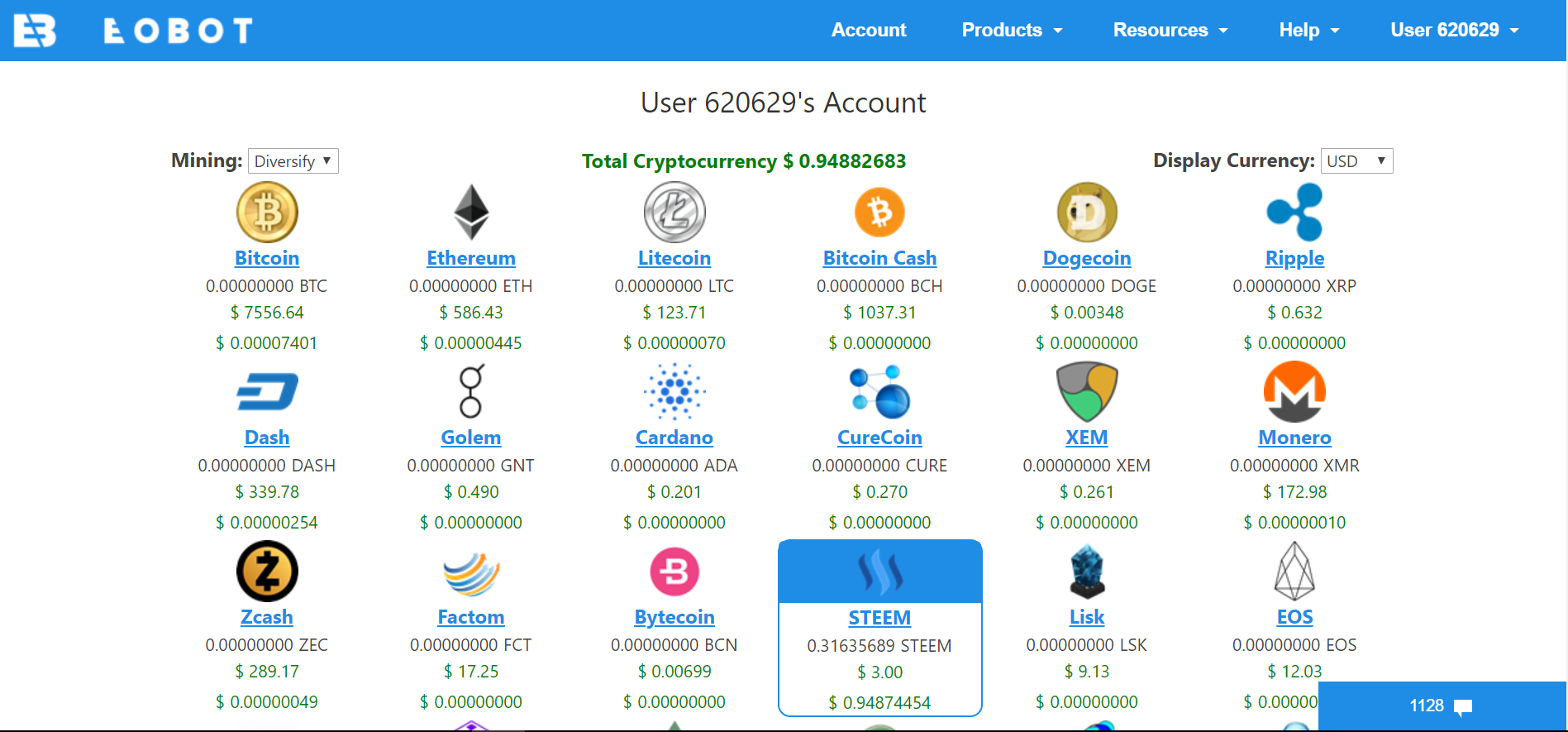This screenshot has width=1568, height=732.
Task: Open the XEM link
Action: click(1087, 438)
